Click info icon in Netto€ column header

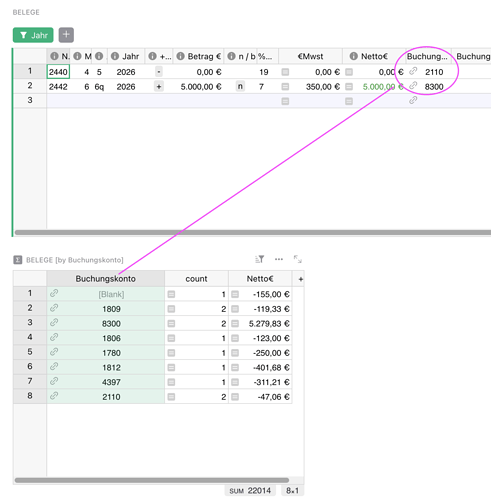(354, 56)
